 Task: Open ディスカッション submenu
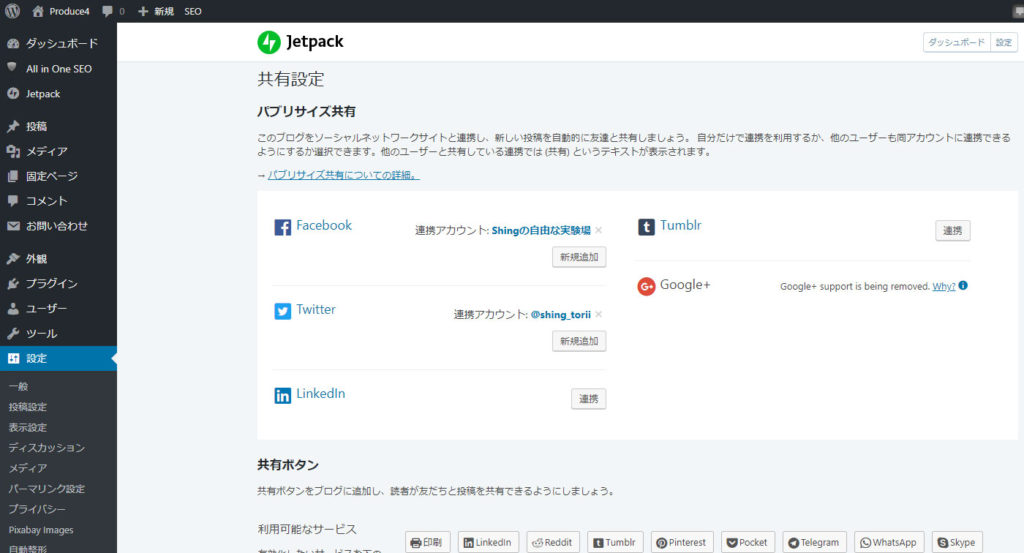(46, 447)
